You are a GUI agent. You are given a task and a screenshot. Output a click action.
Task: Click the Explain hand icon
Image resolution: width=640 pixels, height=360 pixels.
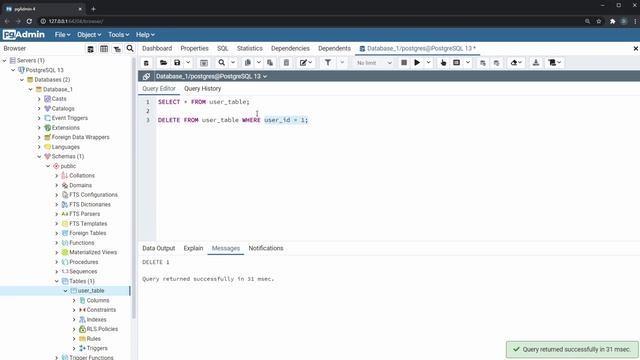[x=443, y=63]
